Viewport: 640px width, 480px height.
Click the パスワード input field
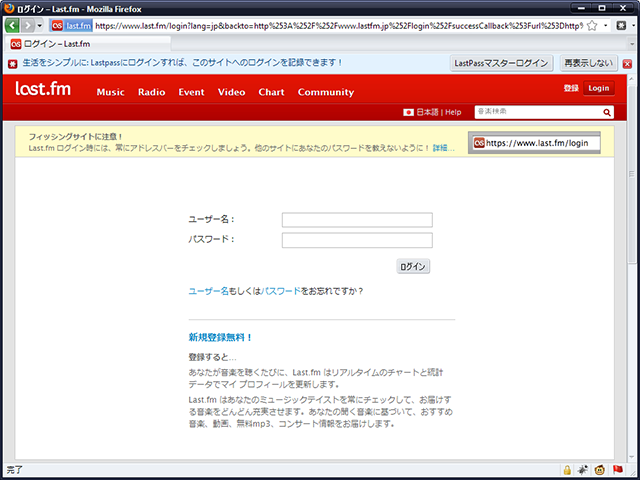click(357, 240)
